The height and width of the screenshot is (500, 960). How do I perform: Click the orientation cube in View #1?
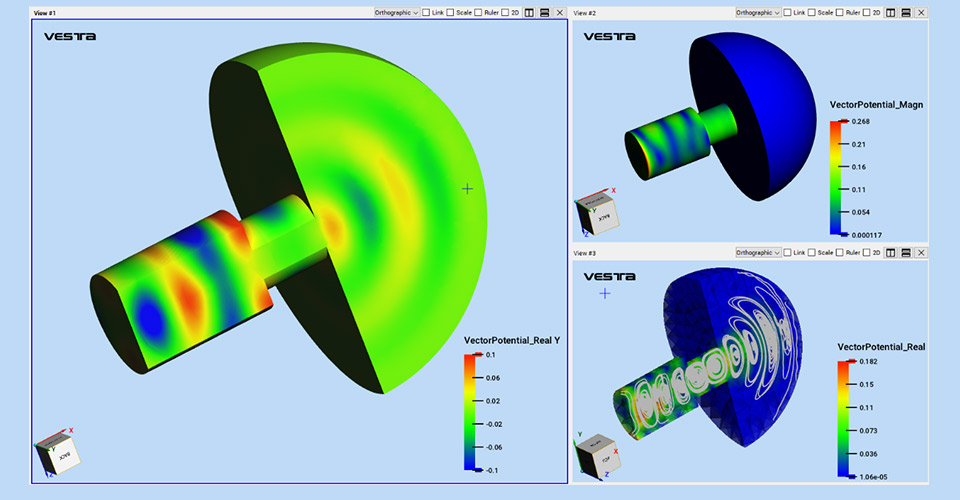58,452
